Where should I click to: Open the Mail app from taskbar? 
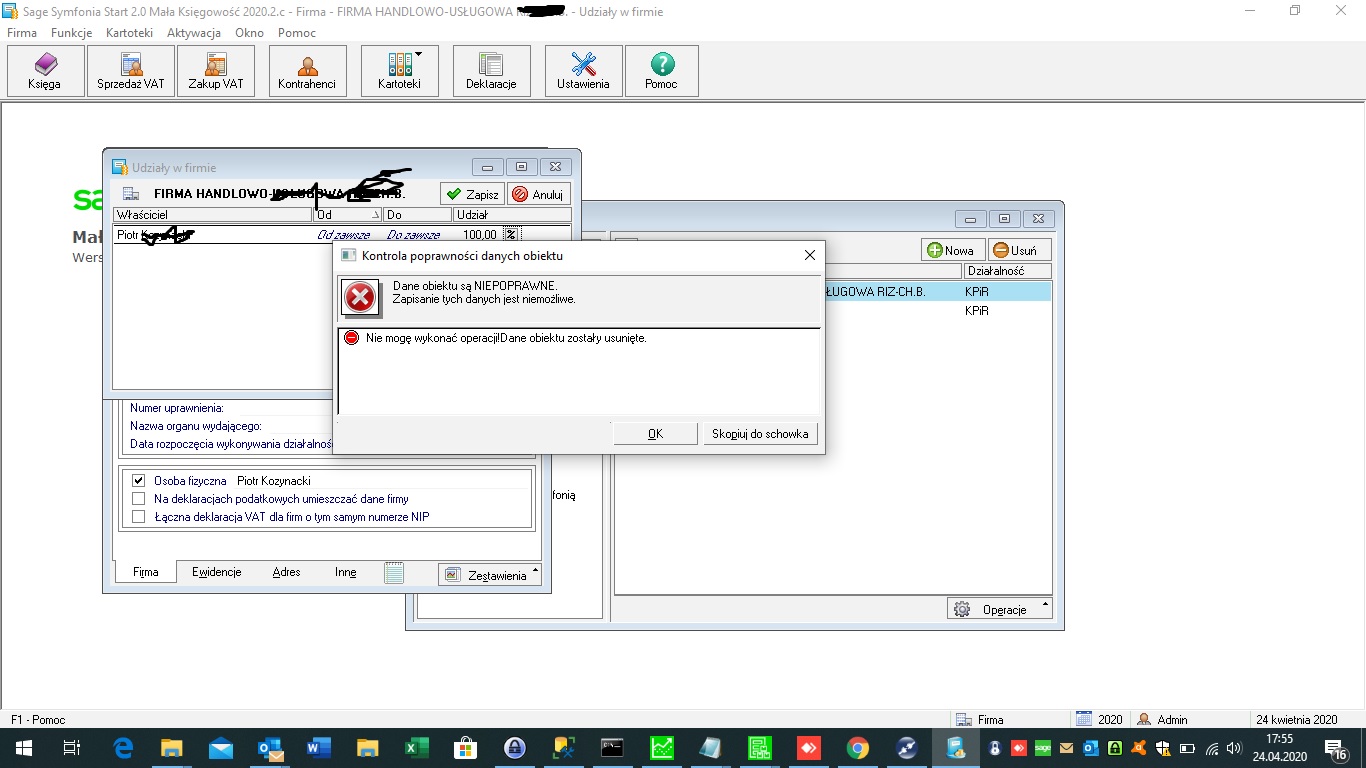click(x=221, y=748)
